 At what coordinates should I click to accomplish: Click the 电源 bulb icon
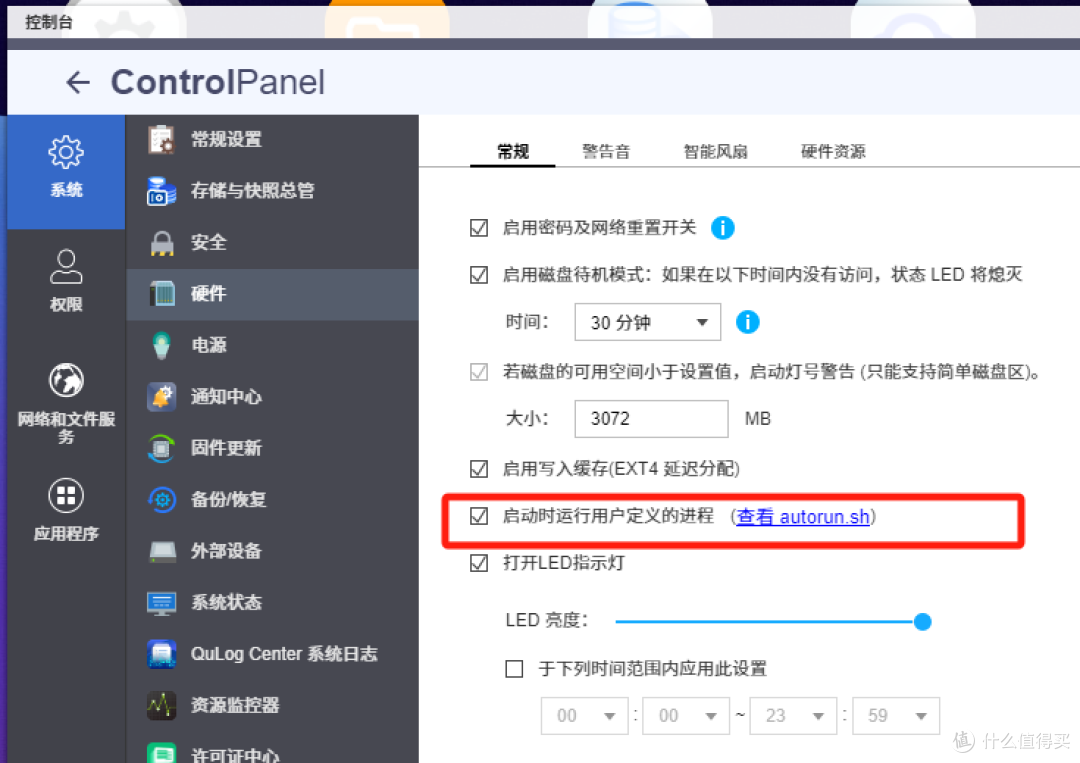162,345
